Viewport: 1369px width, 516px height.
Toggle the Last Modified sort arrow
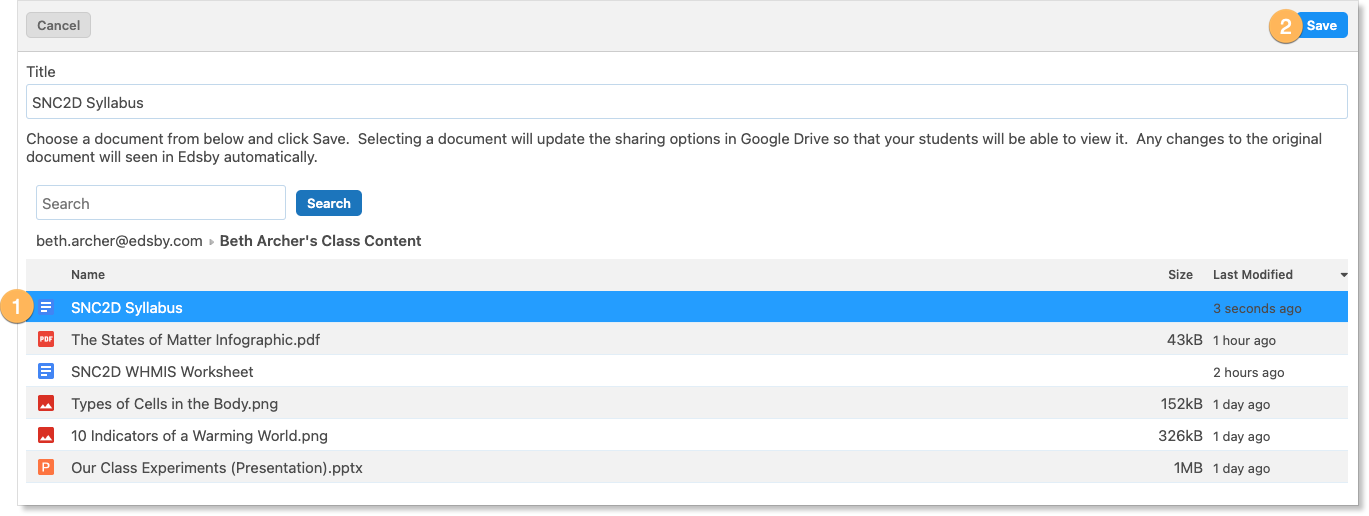[1343, 275]
